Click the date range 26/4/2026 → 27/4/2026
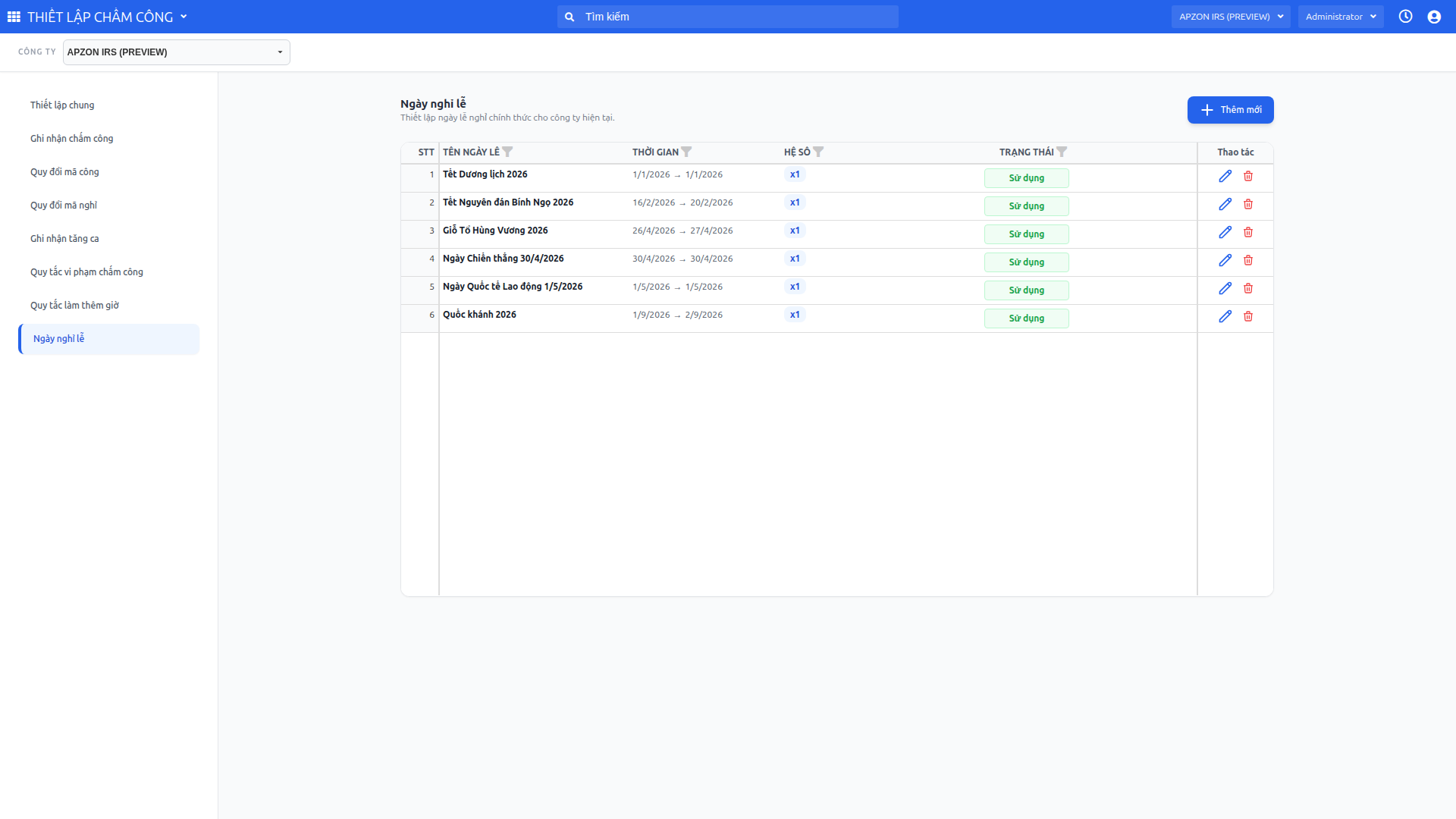Image resolution: width=1456 pixels, height=819 pixels. pyautogui.click(x=682, y=231)
